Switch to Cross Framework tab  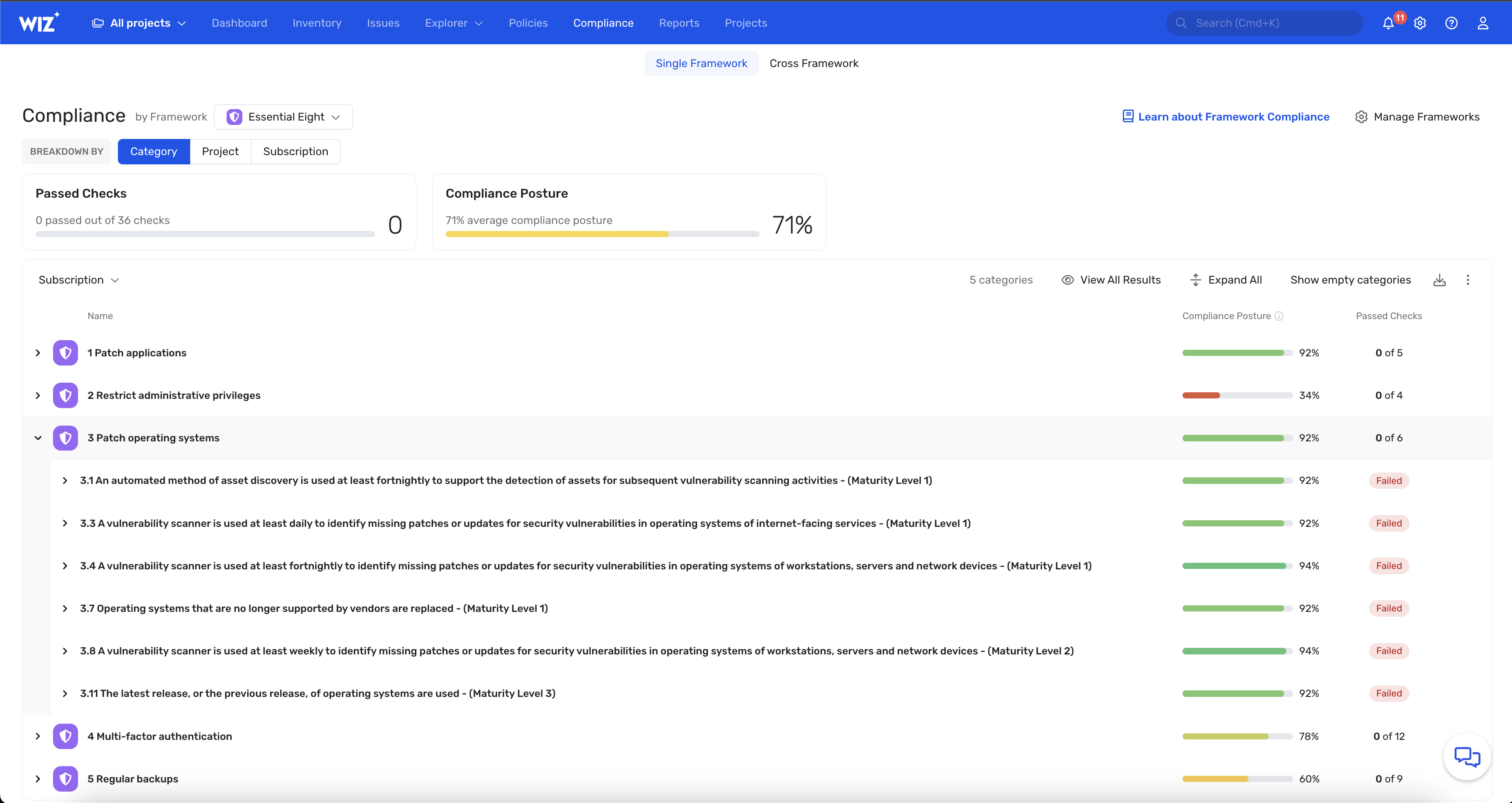tap(814, 64)
